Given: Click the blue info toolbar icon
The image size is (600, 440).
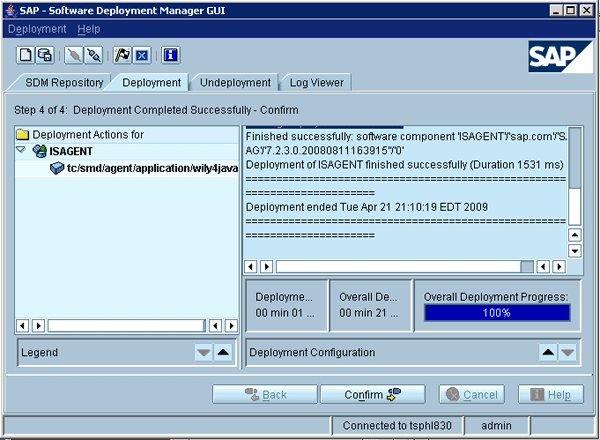Looking at the screenshot, I should pos(171,55).
